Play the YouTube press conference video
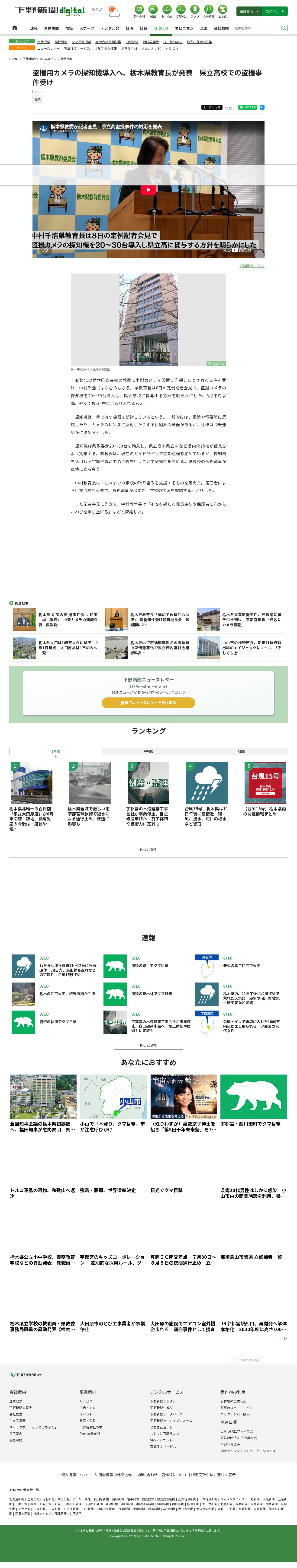 (148, 190)
